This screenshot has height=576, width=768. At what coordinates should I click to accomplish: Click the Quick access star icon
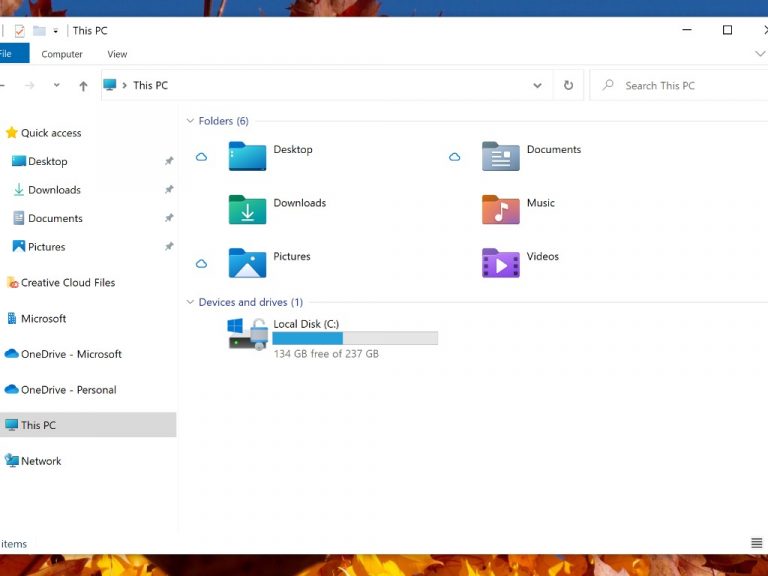click(12, 133)
